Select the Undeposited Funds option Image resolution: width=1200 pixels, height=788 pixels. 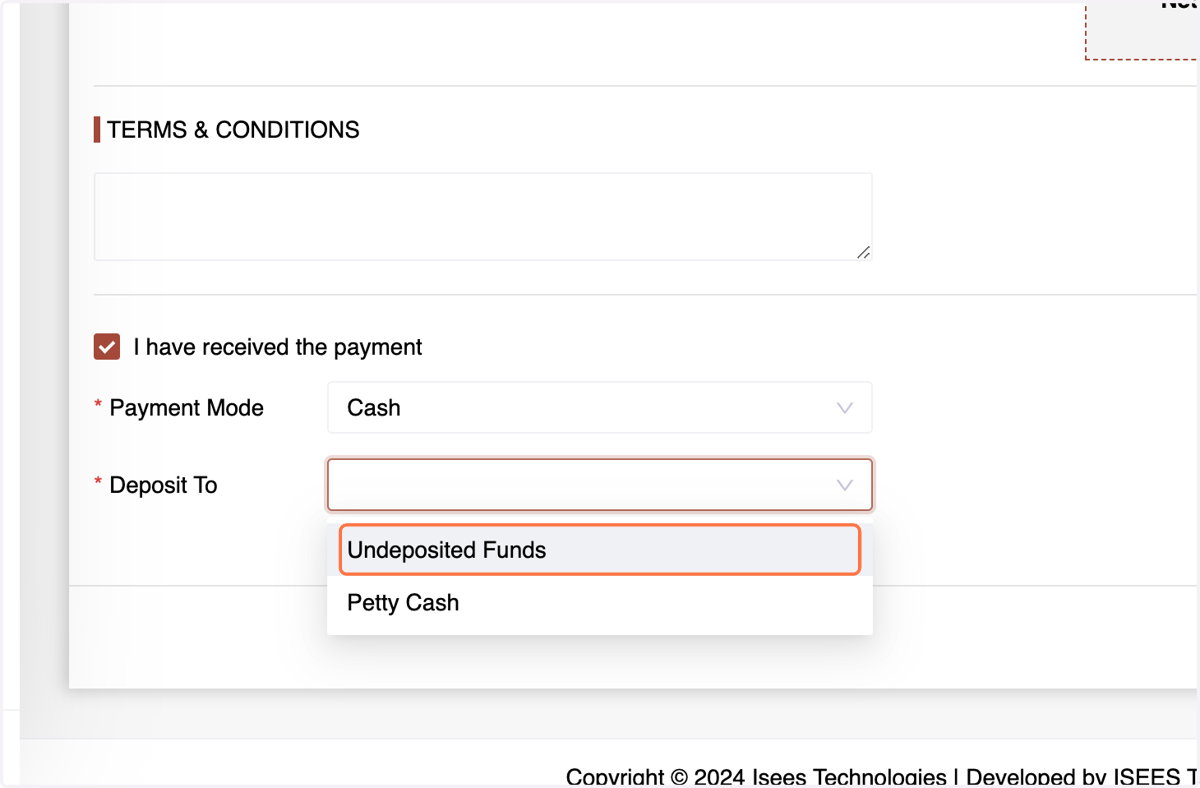[x=600, y=550]
